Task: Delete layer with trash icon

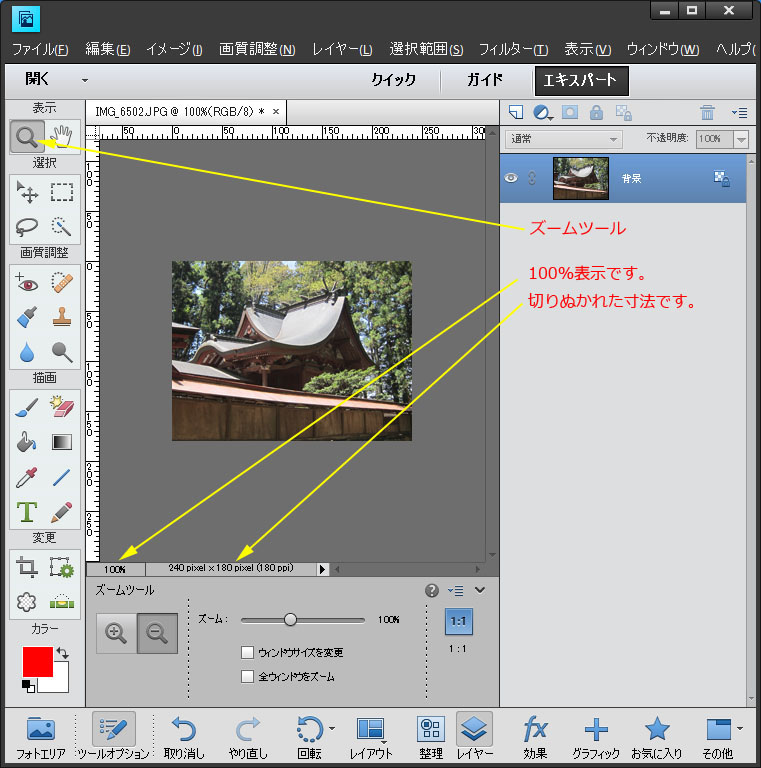Action: (707, 113)
